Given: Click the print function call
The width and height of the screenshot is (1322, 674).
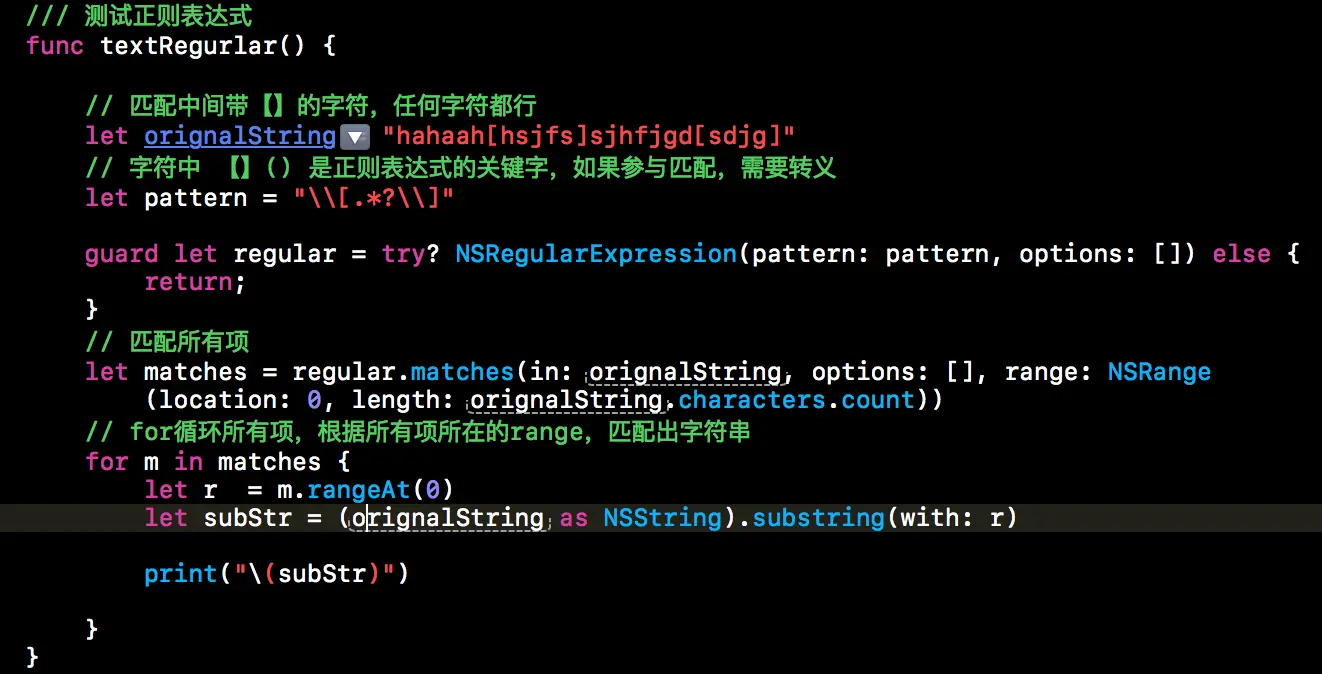Looking at the screenshot, I should pos(181,574).
